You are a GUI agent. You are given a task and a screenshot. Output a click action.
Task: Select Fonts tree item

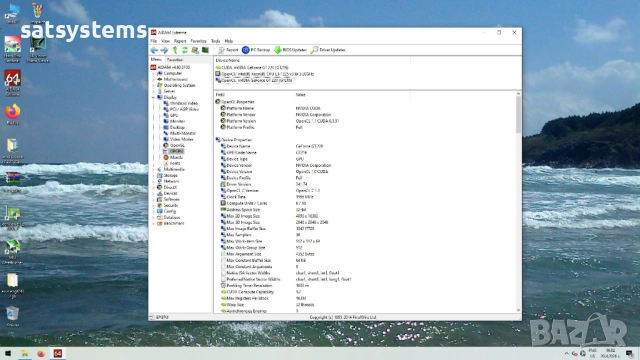172,163
